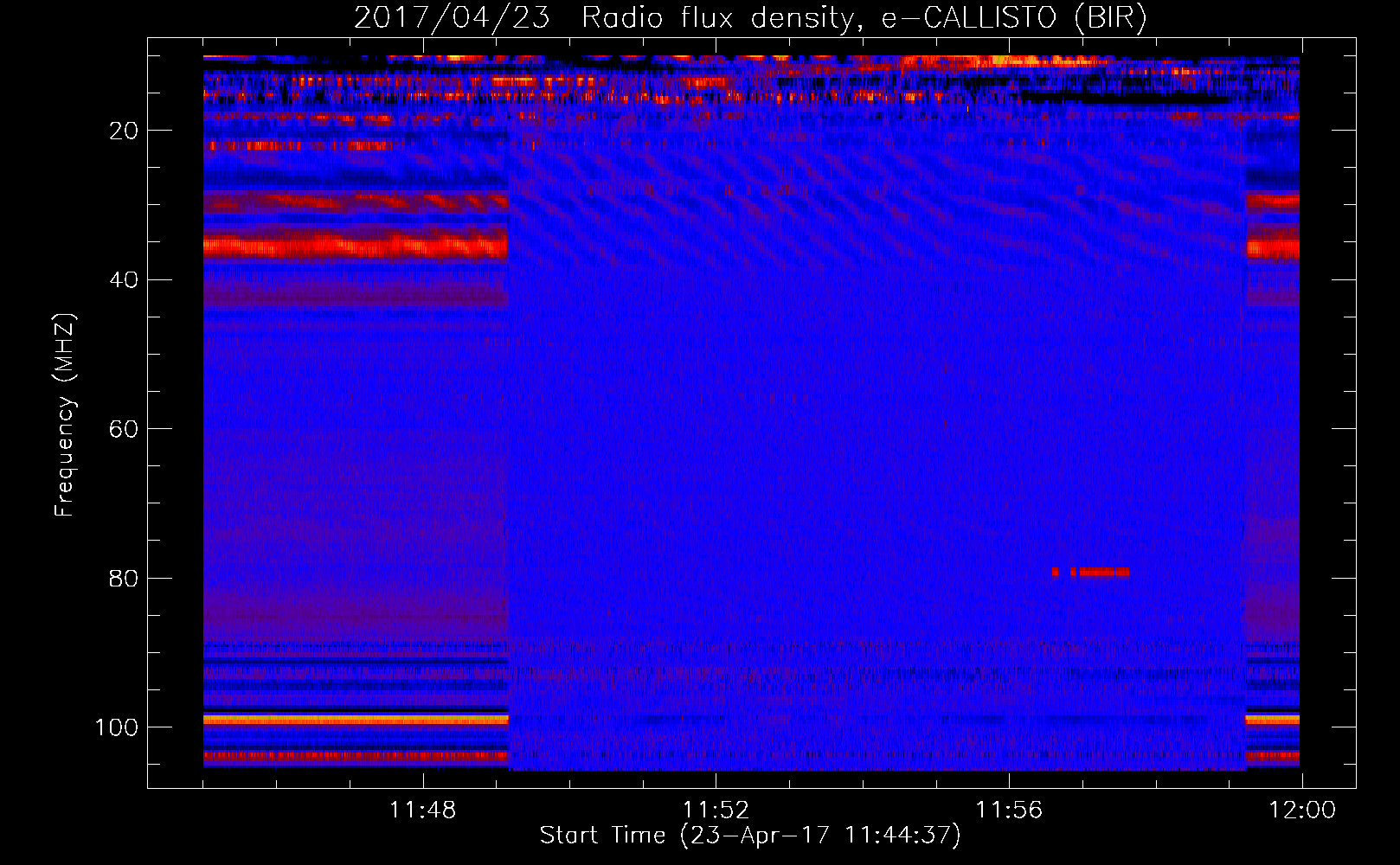The image size is (1400, 865).
Task: Click the 20 MHz frequency tick label
Action: tap(124, 131)
